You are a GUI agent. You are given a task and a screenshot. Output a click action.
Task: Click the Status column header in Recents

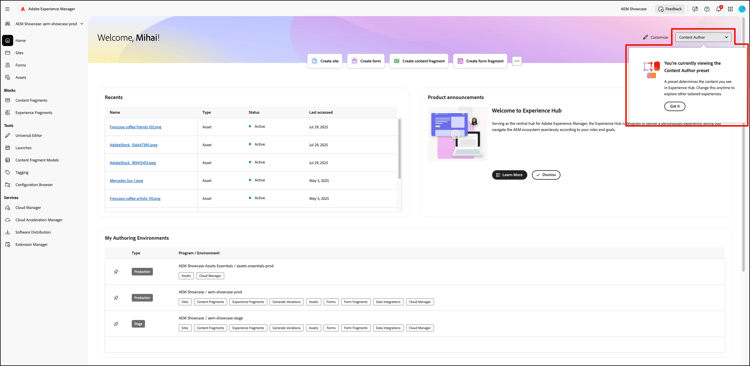tap(254, 112)
